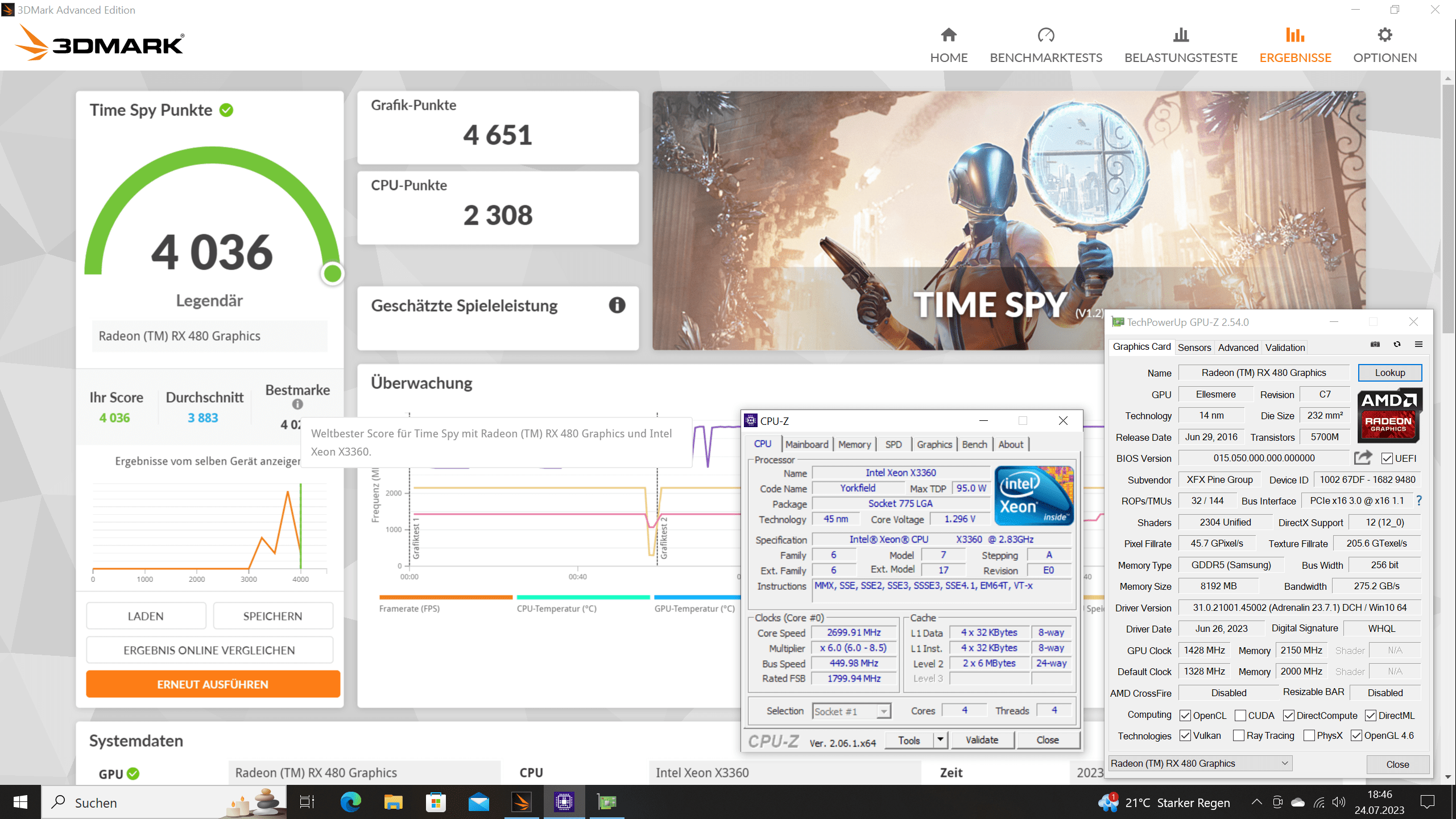The width and height of the screenshot is (1456, 819).
Task: Click the blue GPU-Temperatur legend bar
Action: point(697,597)
